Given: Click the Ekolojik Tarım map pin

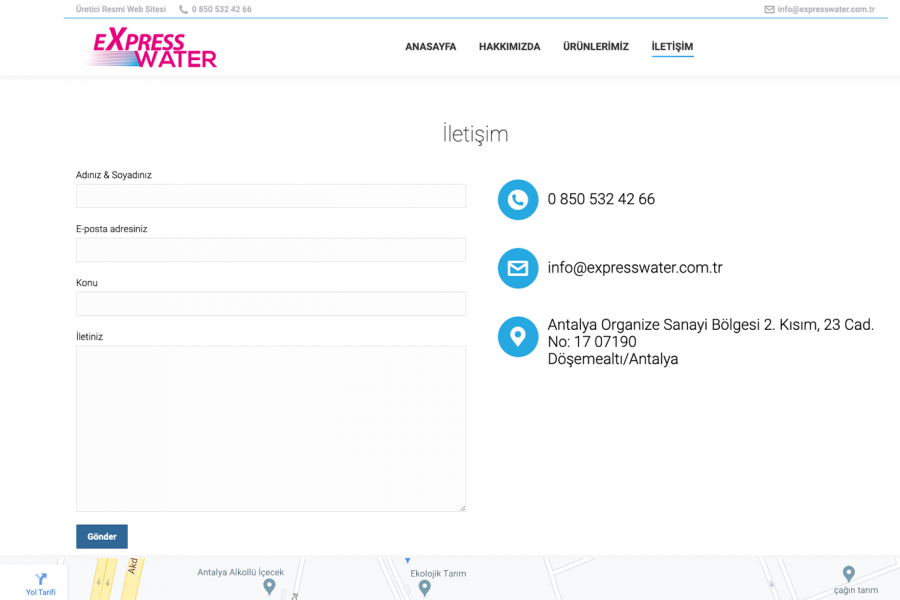Looking at the screenshot, I should 424,588.
